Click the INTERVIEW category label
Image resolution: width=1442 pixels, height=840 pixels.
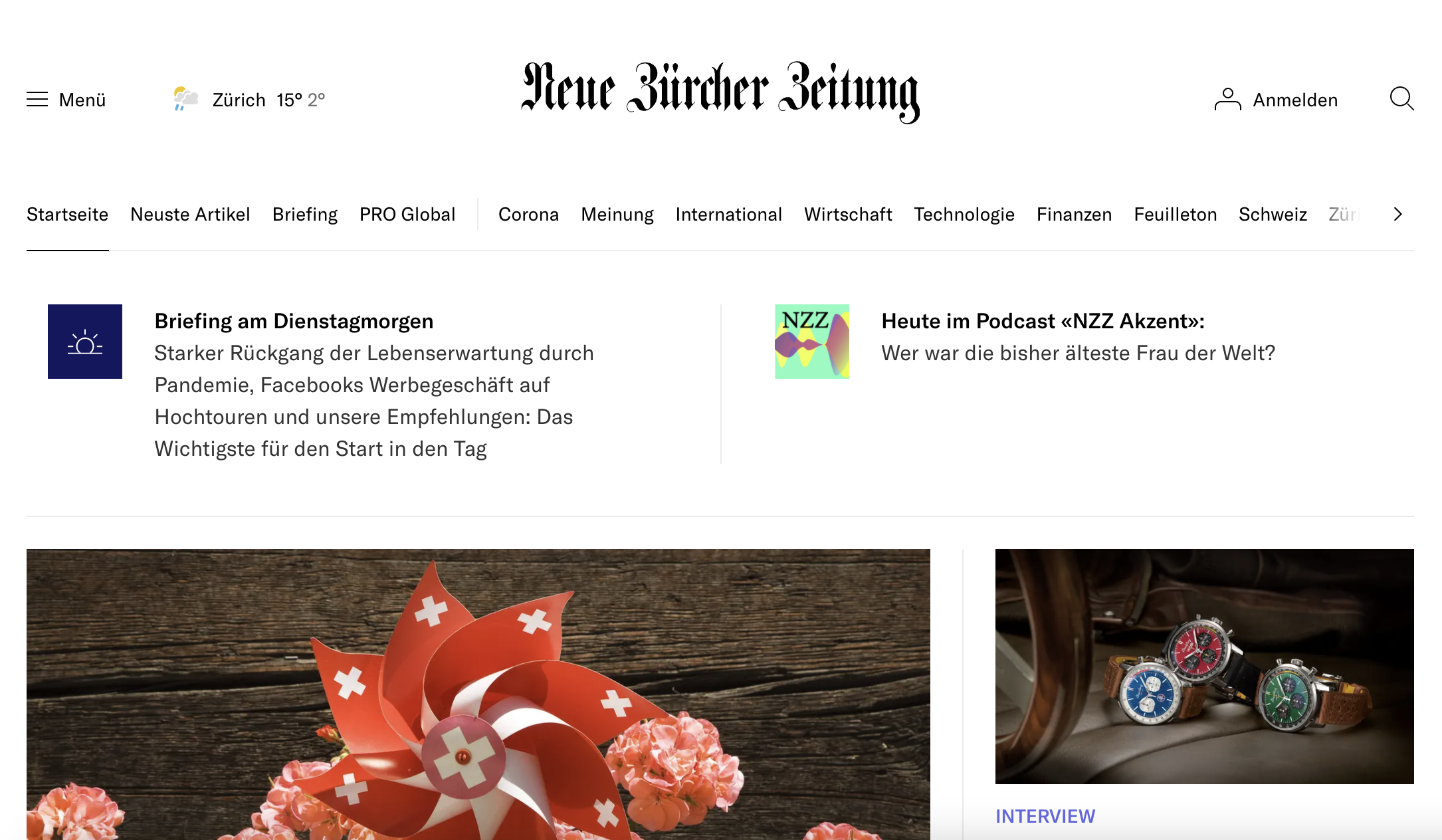[x=1045, y=816]
